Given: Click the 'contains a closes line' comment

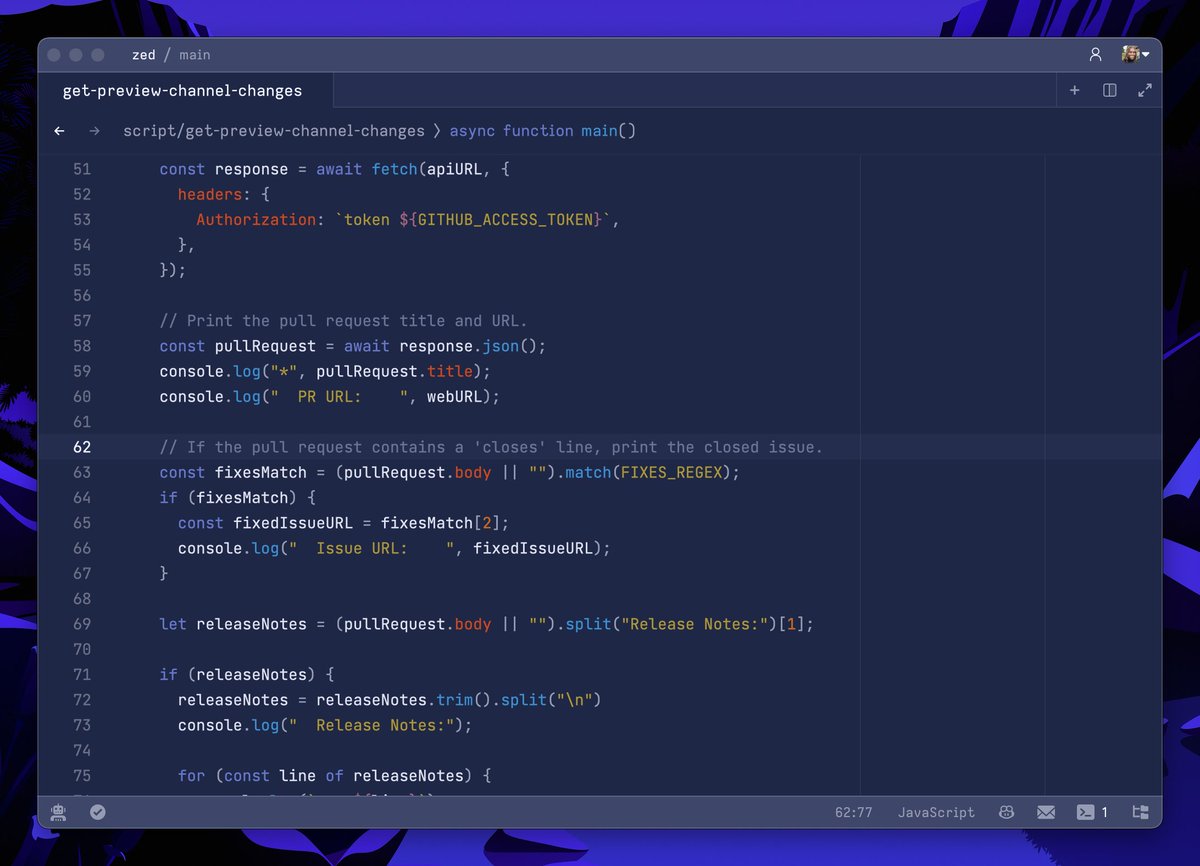Looking at the screenshot, I should [491, 447].
